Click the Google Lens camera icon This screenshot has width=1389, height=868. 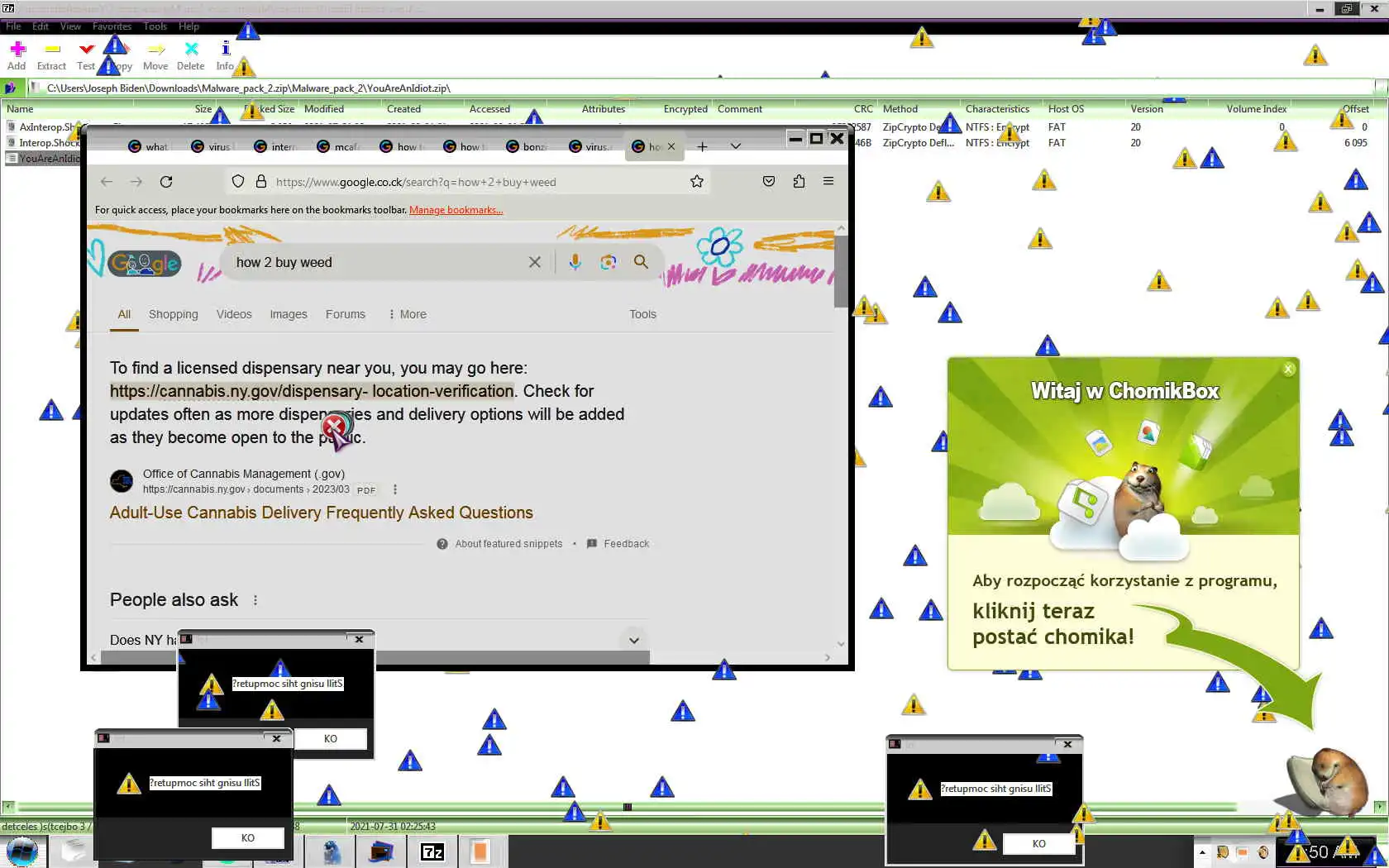click(x=609, y=262)
